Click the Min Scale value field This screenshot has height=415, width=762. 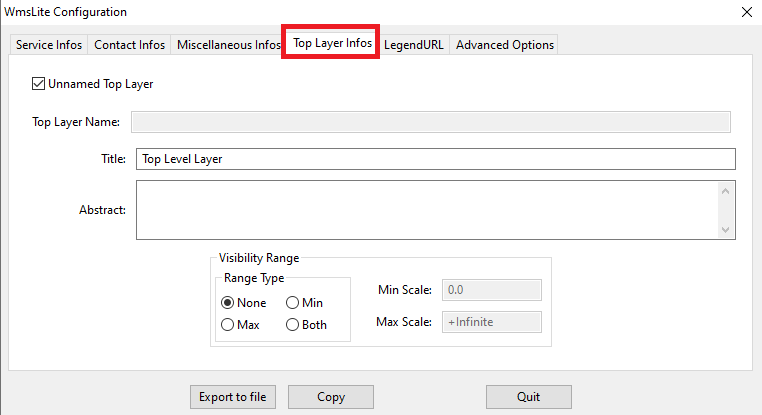(x=492, y=290)
